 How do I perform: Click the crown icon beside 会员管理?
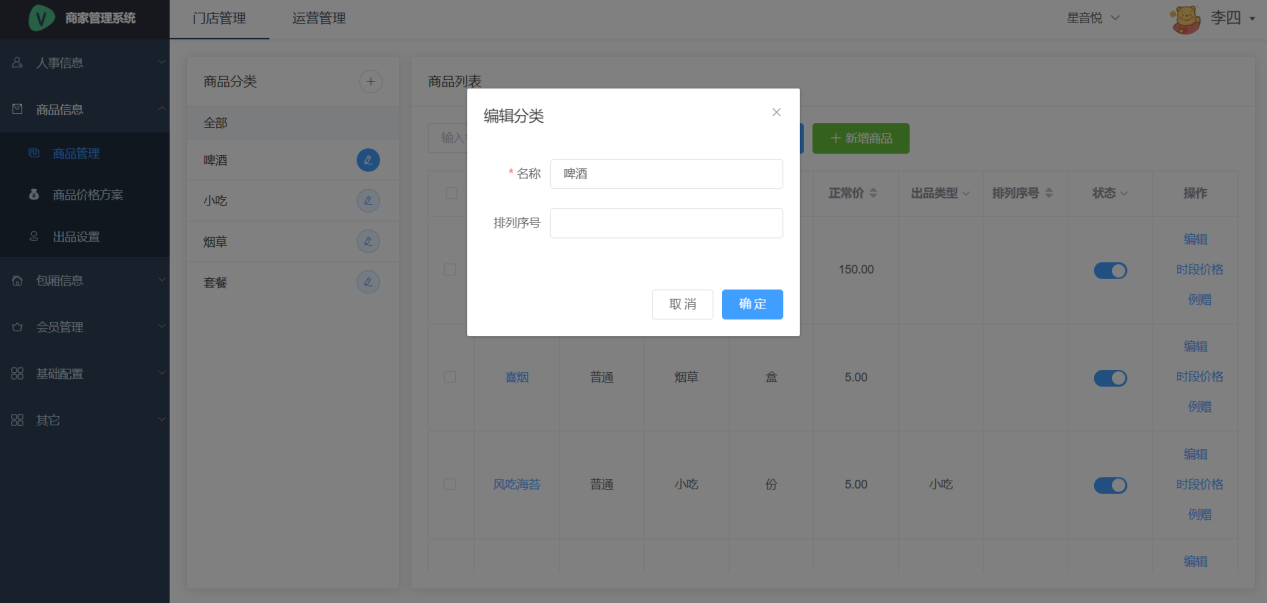pos(17,327)
